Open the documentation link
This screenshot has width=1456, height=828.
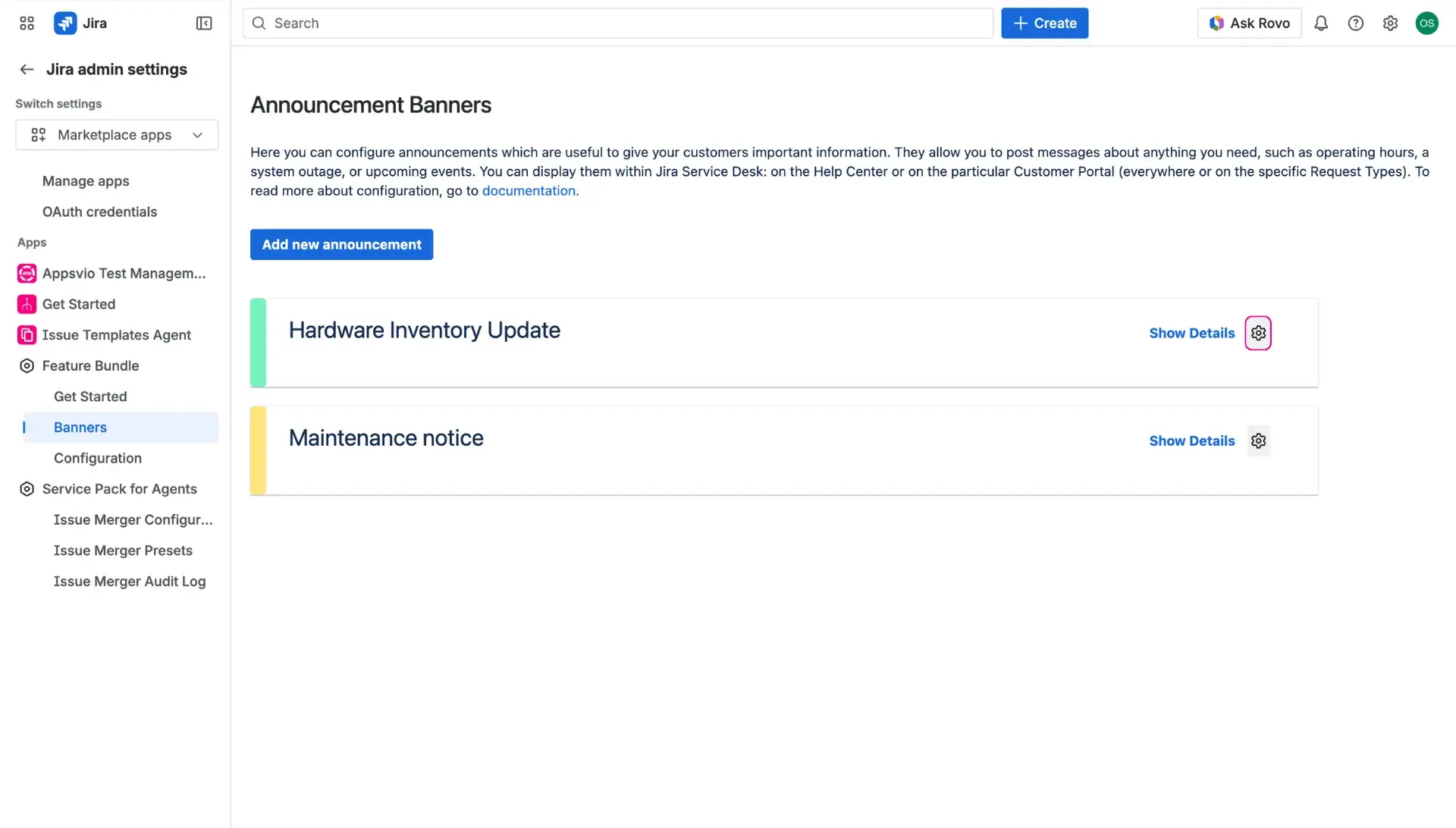[529, 190]
